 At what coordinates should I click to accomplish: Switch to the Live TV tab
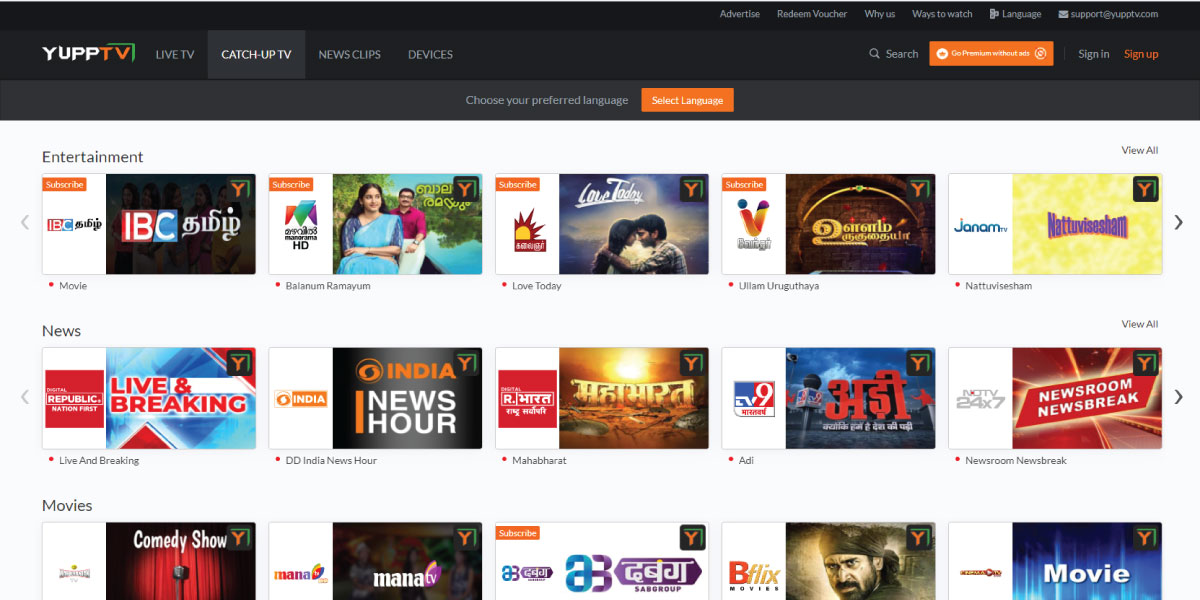(175, 54)
